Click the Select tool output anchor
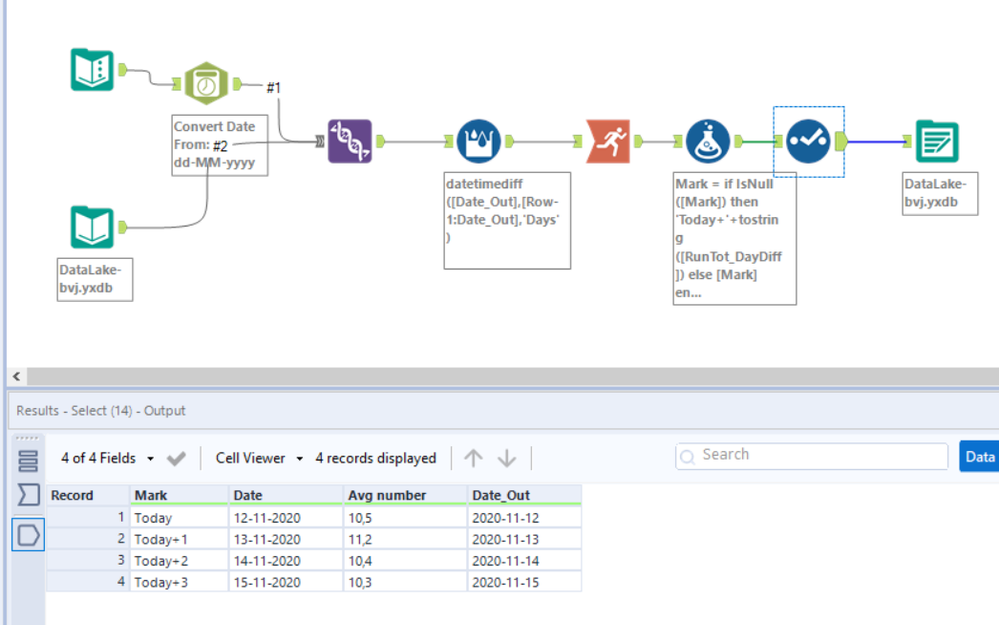The image size is (999, 625). point(841,141)
